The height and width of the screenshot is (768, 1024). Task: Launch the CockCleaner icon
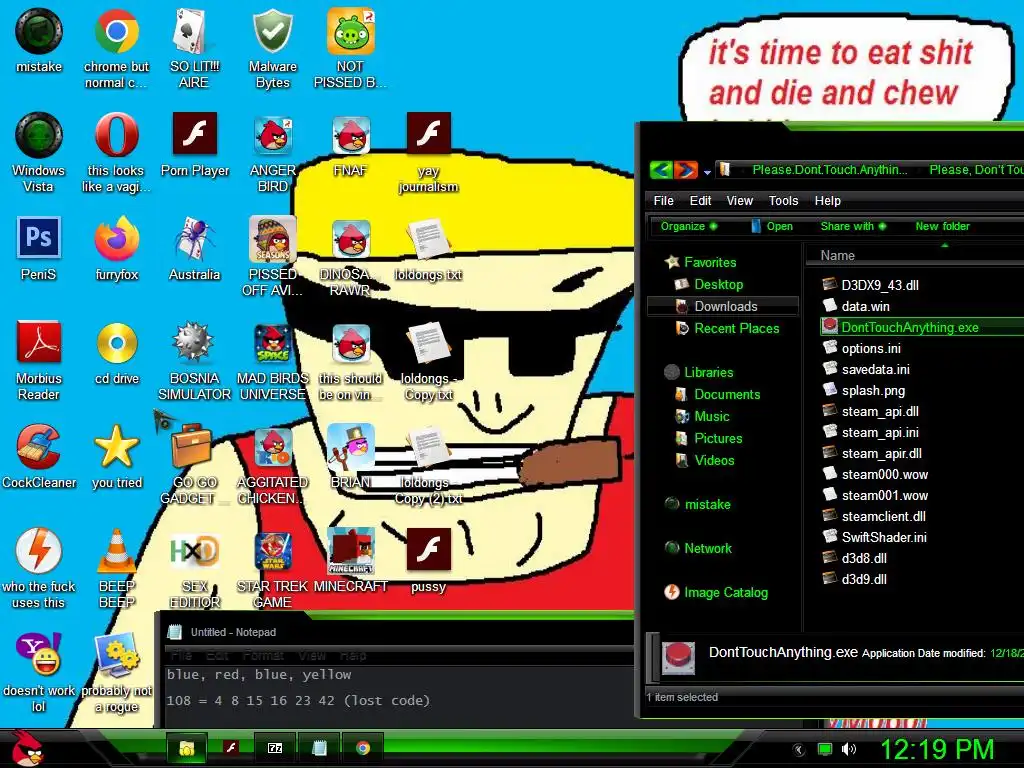39,456
